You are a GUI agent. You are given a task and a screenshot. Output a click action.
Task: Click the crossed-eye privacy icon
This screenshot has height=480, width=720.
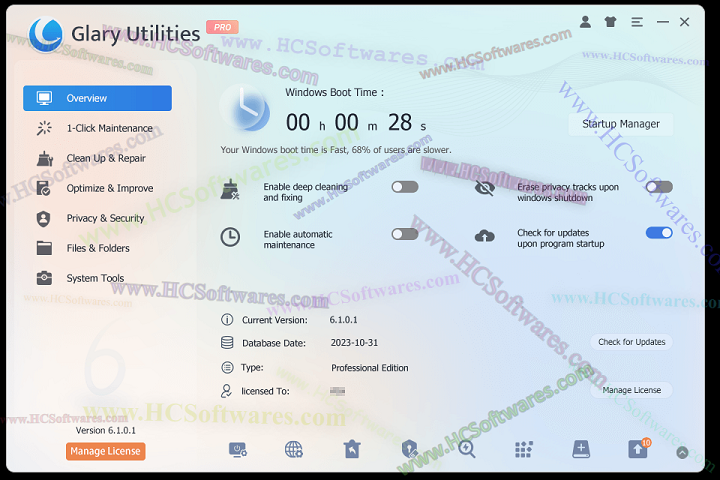pyautogui.click(x=484, y=187)
